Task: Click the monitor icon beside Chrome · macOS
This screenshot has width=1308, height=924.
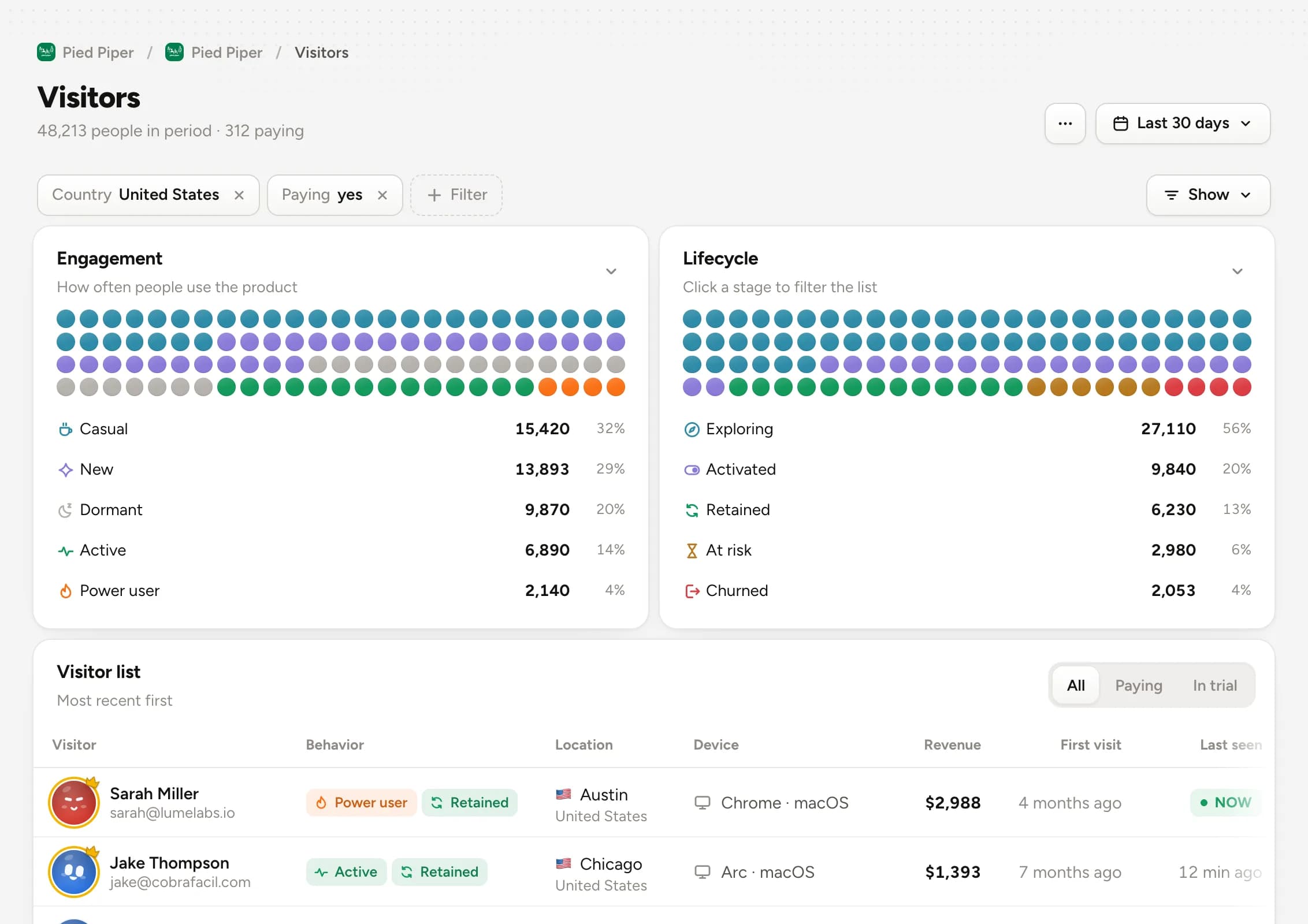Action: click(x=702, y=803)
